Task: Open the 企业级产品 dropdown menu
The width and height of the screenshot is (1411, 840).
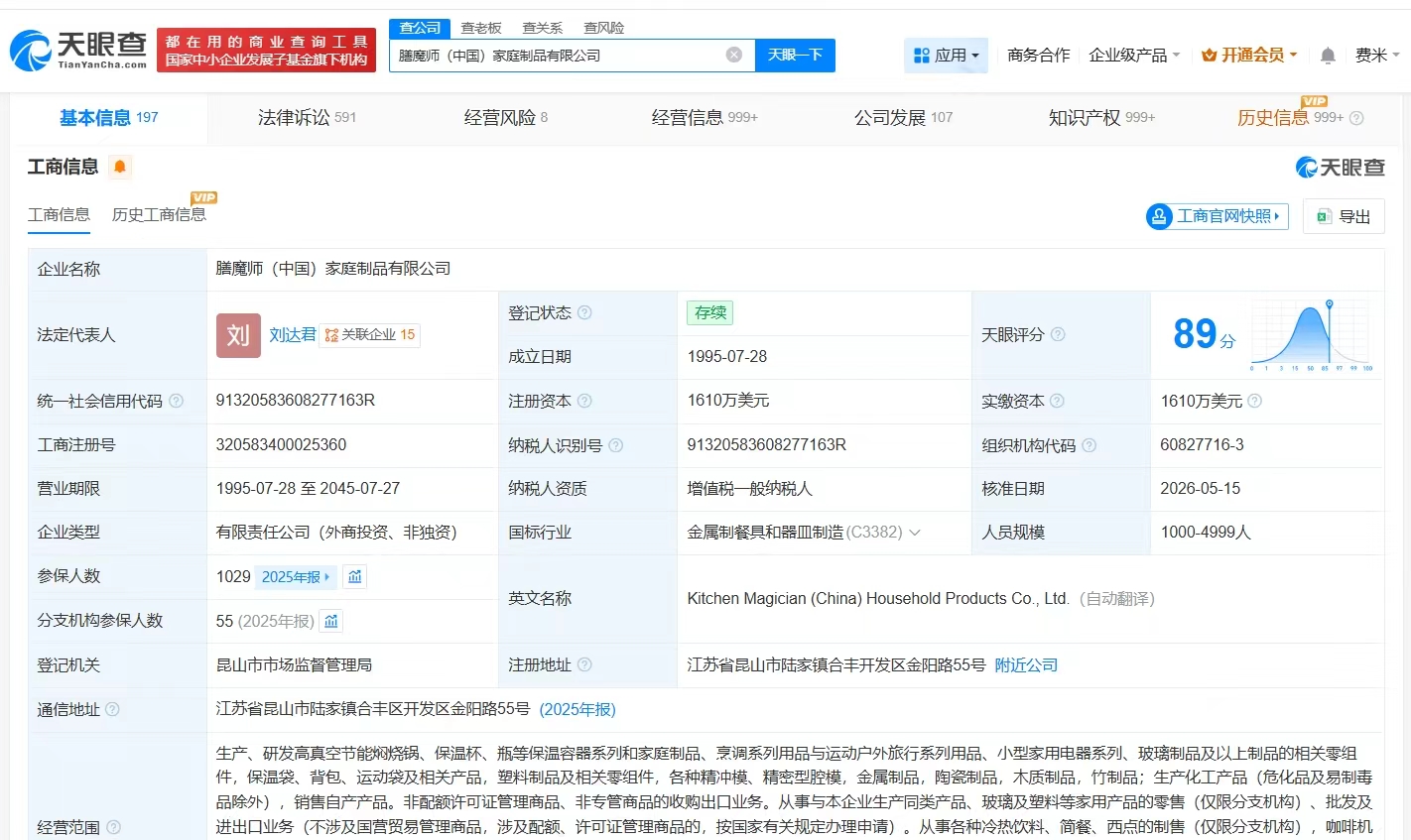Action: point(1134,56)
